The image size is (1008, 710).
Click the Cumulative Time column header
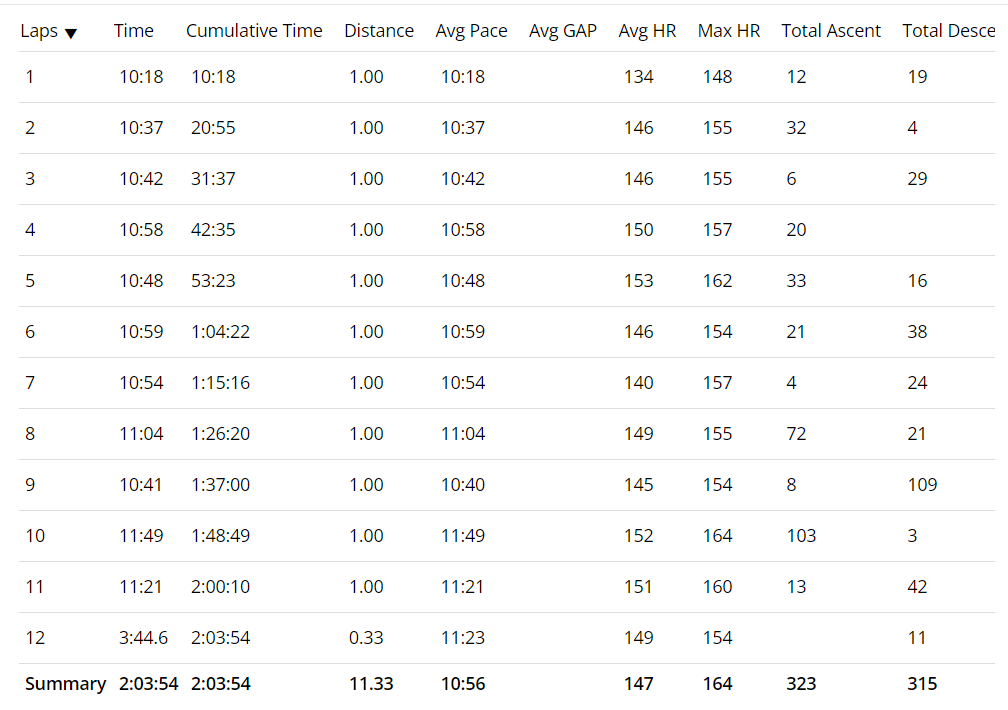coord(254,31)
